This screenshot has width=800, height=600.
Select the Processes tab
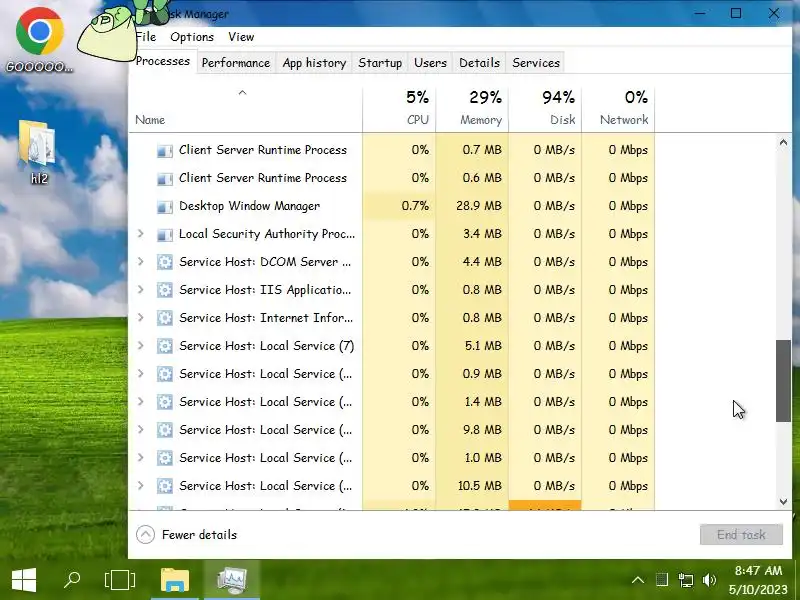(x=163, y=61)
